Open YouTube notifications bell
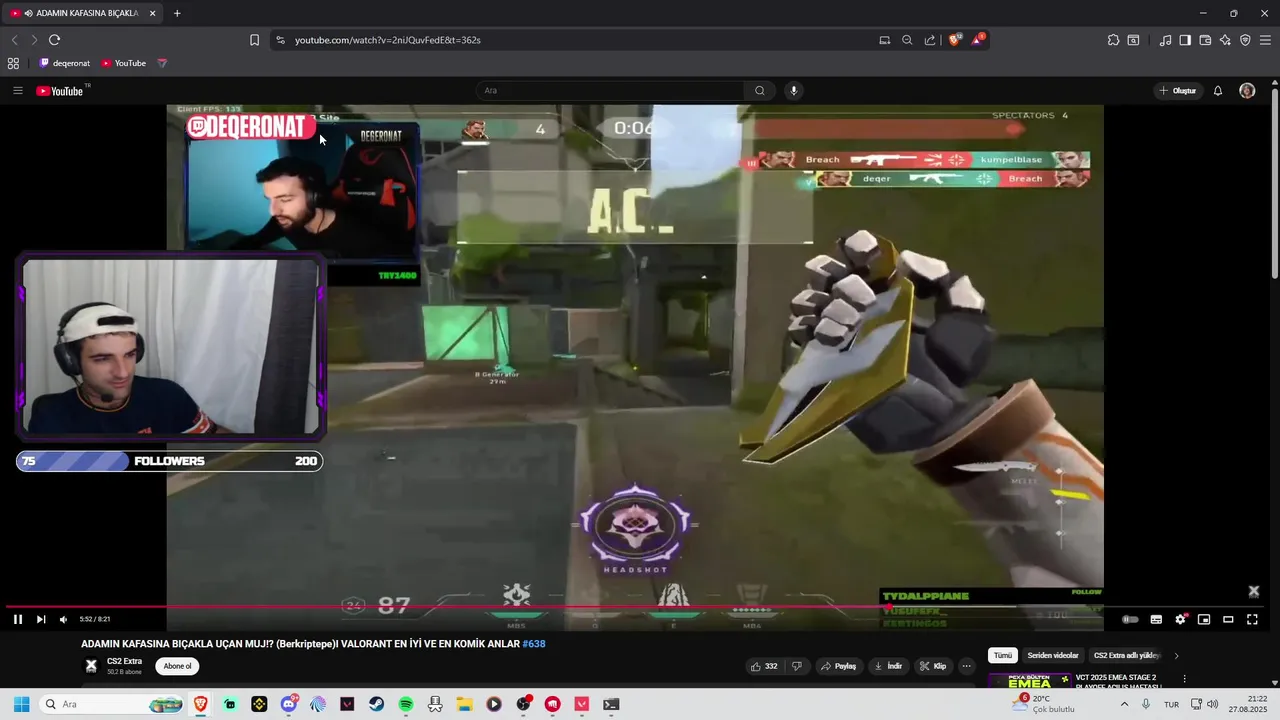The image size is (1280, 720). click(x=1218, y=91)
